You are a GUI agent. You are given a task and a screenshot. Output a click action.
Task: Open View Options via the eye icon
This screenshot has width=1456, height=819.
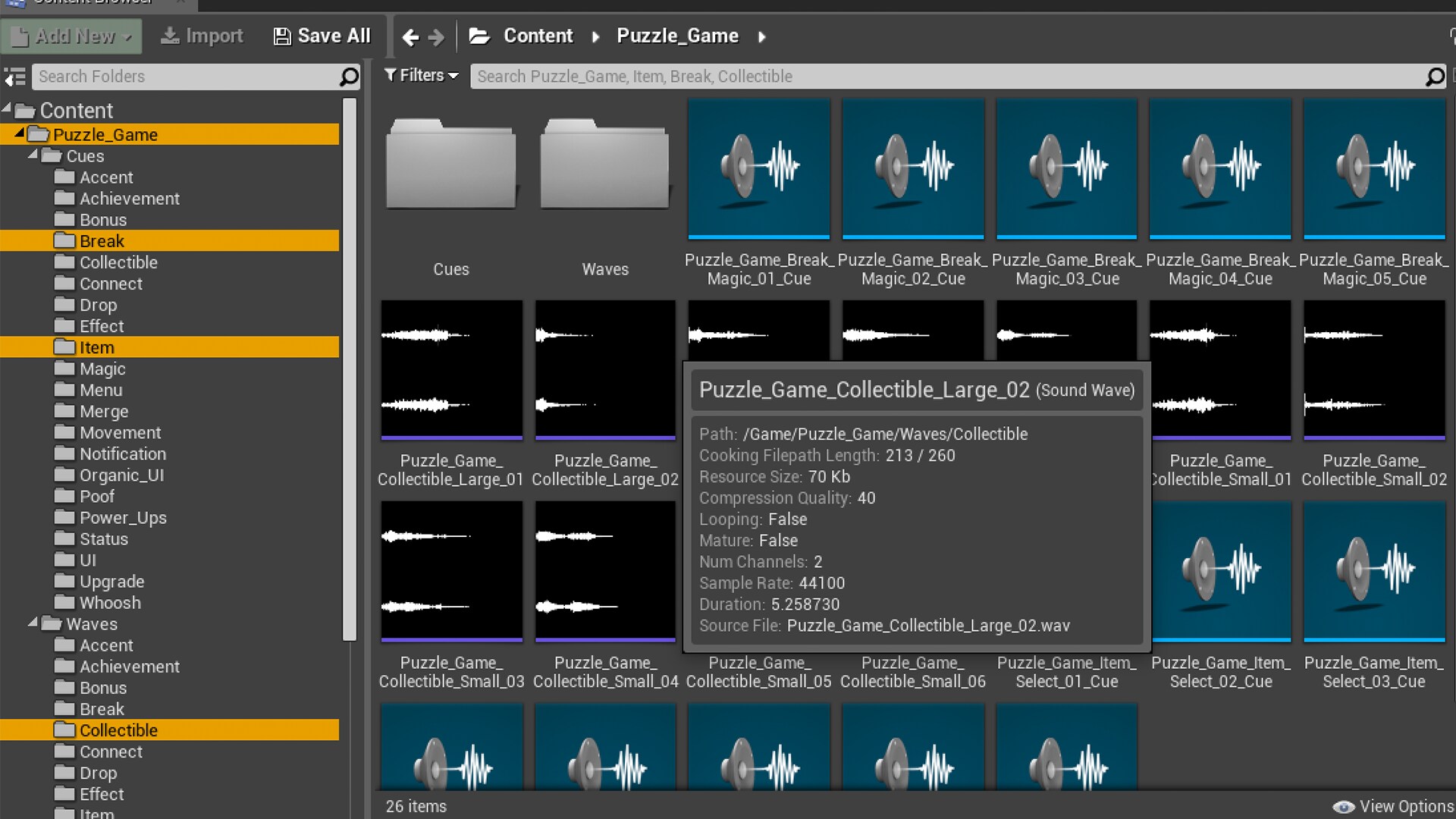tap(1344, 806)
